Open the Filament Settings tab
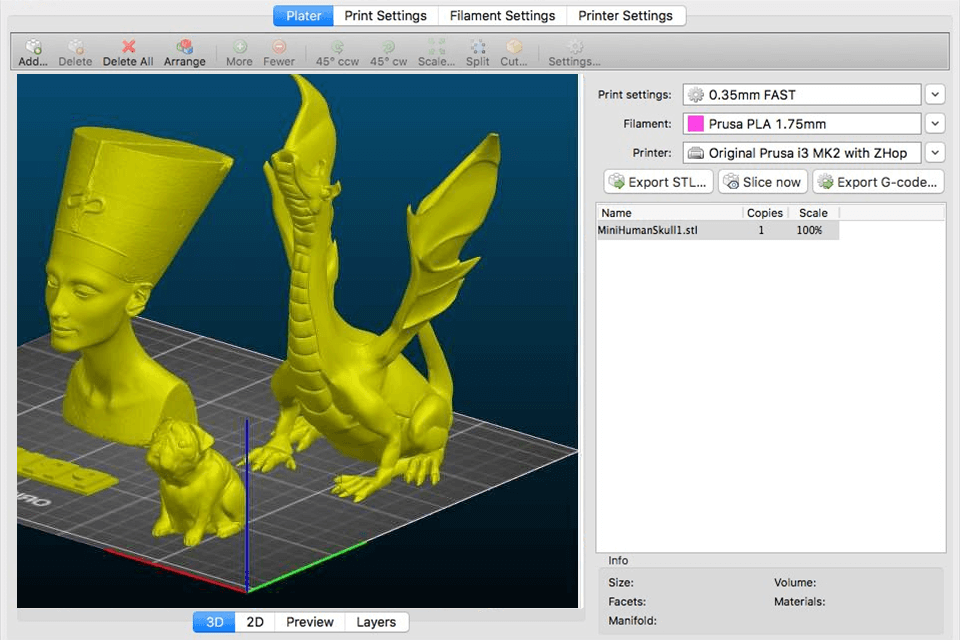This screenshot has height=640, width=960. coord(503,16)
